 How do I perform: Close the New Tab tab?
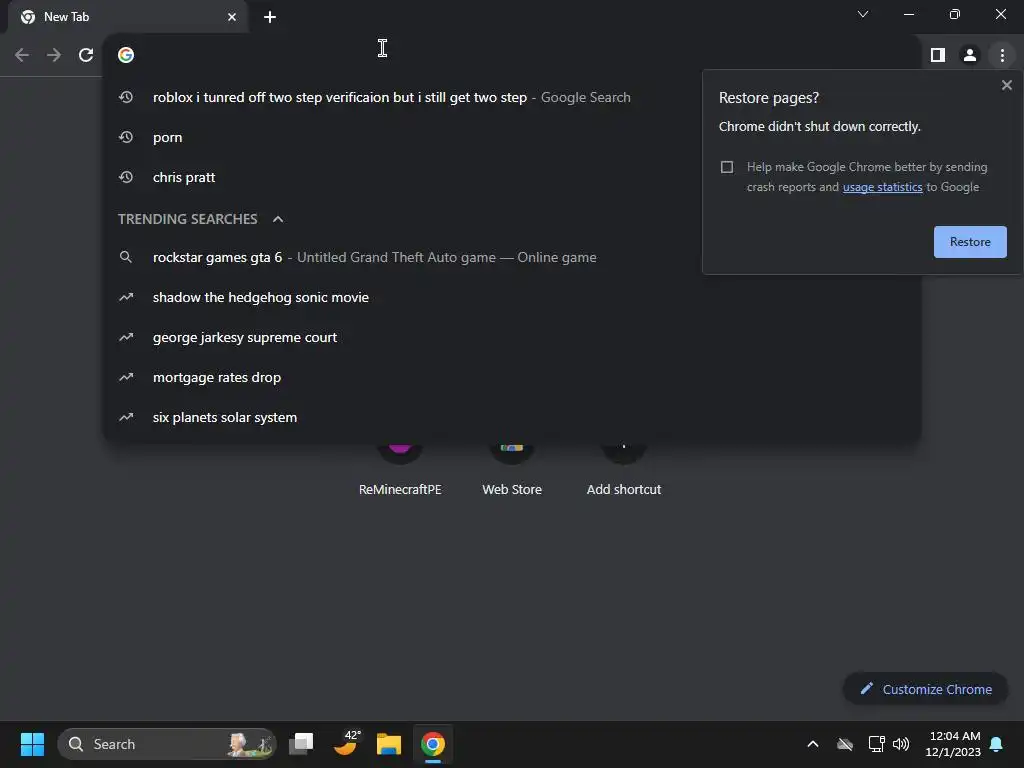pos(232,17)
